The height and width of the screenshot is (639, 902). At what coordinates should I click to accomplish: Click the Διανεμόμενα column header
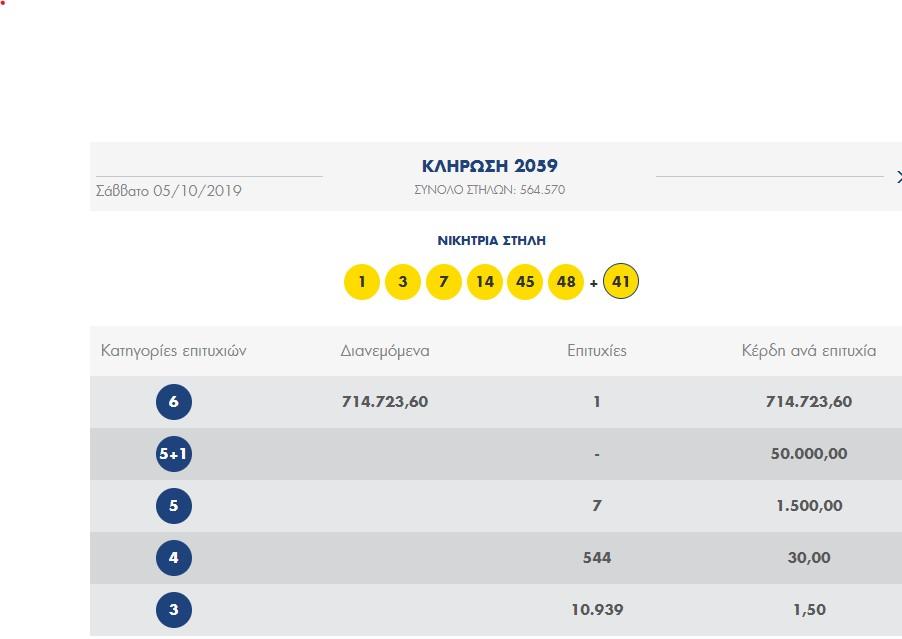point(385,351)
